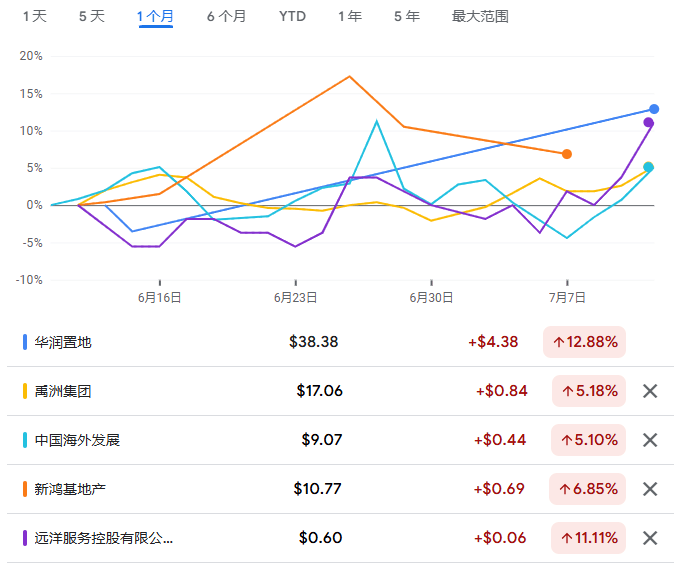Click the purple endpoint dot on the chart

pos(648,122)
